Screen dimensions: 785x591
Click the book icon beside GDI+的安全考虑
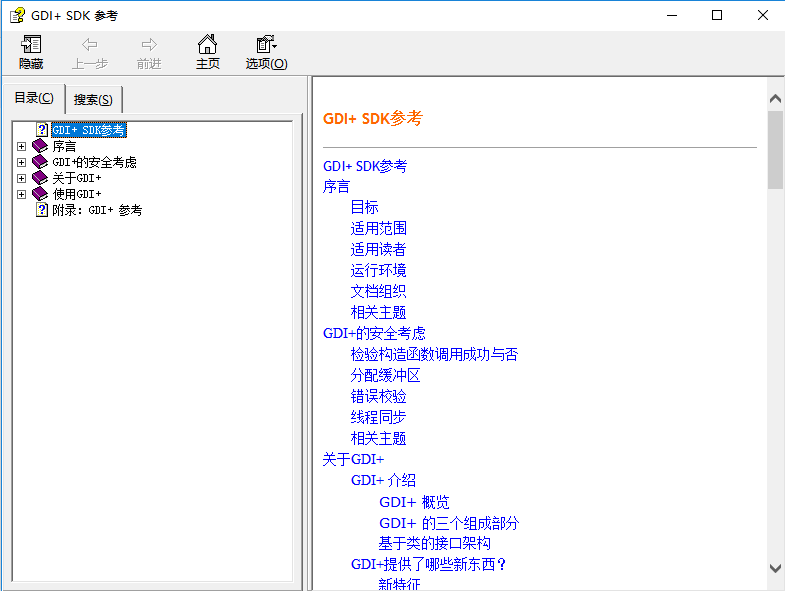point(40,162)
